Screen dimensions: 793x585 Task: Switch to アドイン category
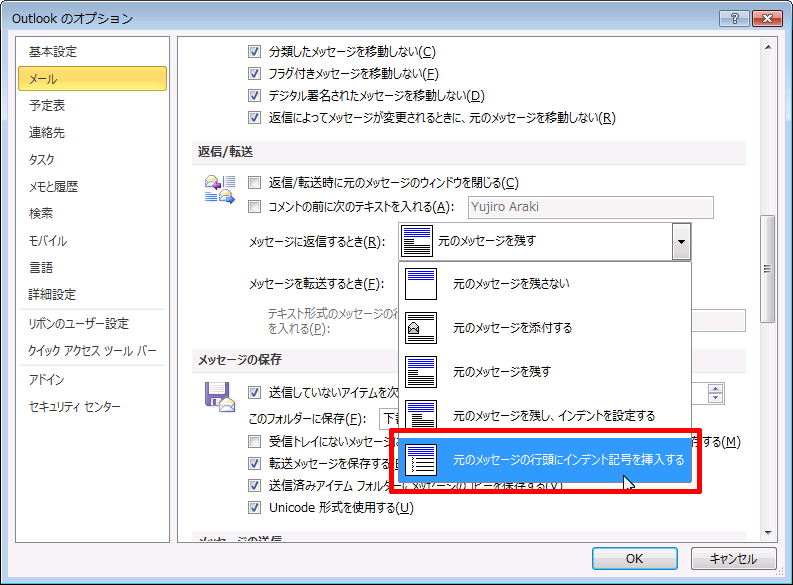click(93, 380)
